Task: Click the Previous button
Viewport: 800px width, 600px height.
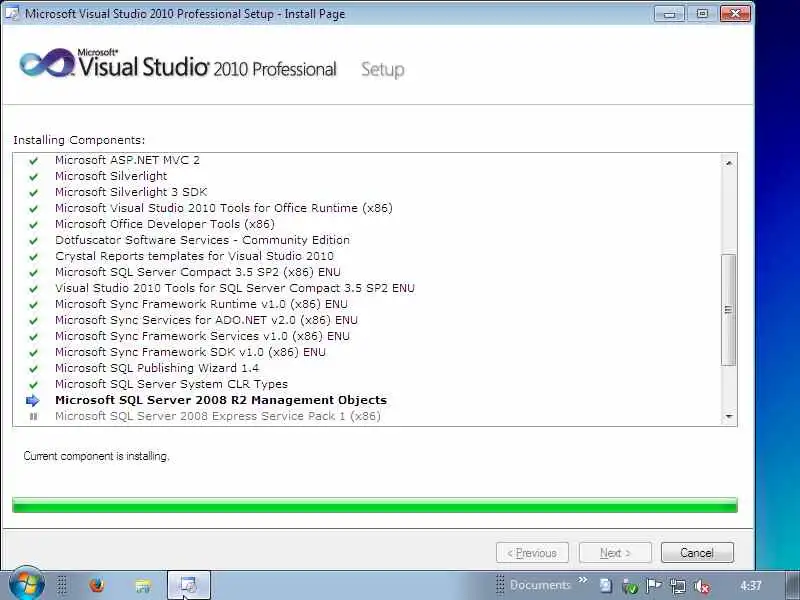Action: pos(532,553)
